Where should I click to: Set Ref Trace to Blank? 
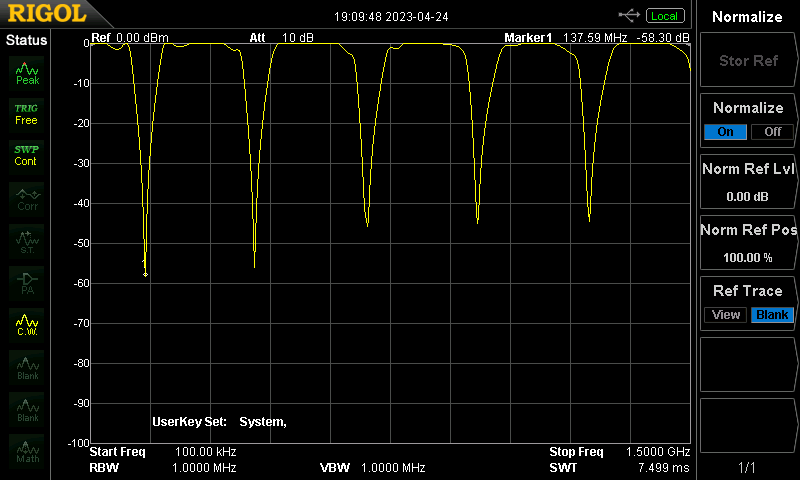click(x=772, y=315)
